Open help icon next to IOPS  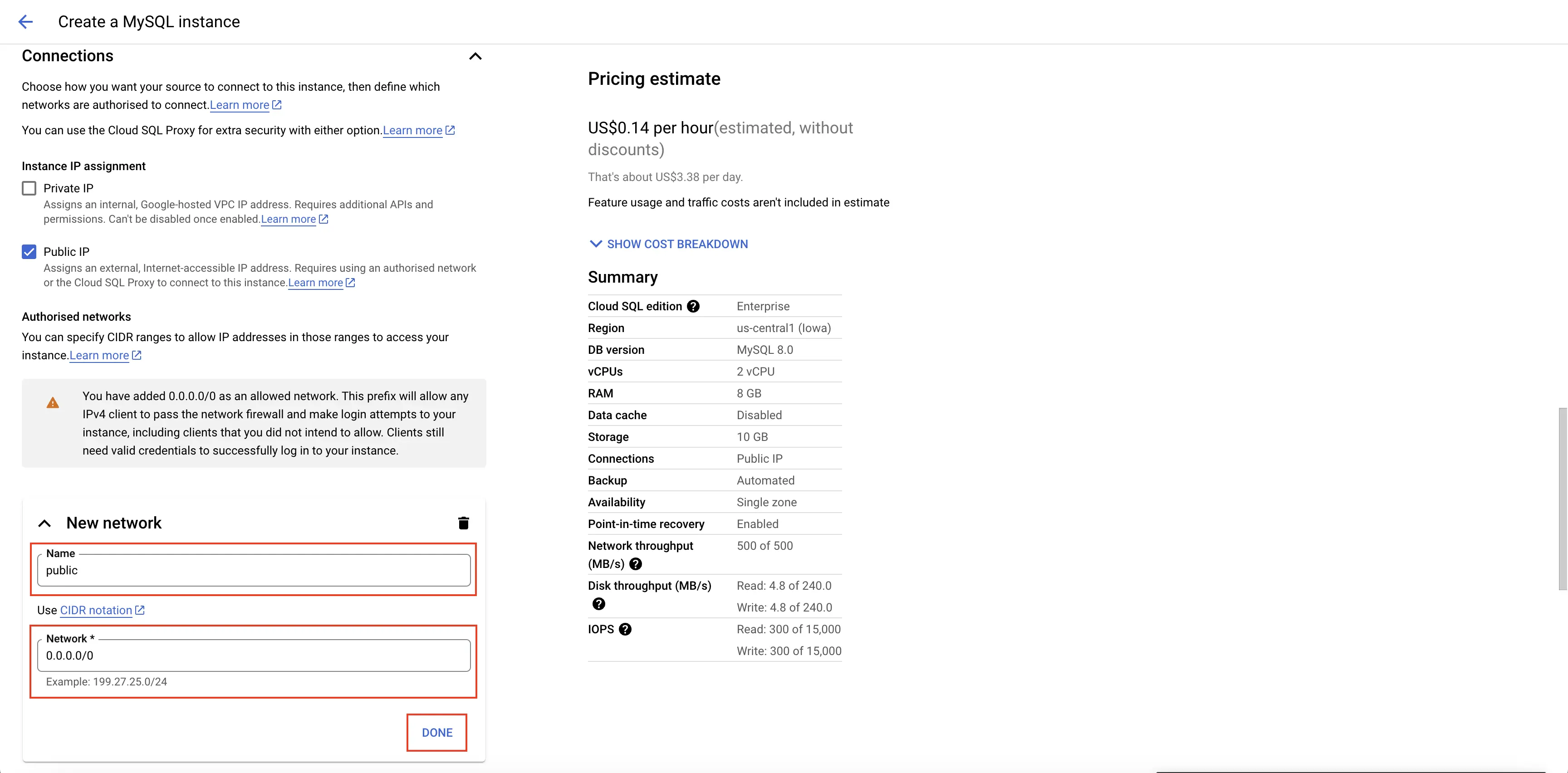pyautogui.click(x=624, y=629)
